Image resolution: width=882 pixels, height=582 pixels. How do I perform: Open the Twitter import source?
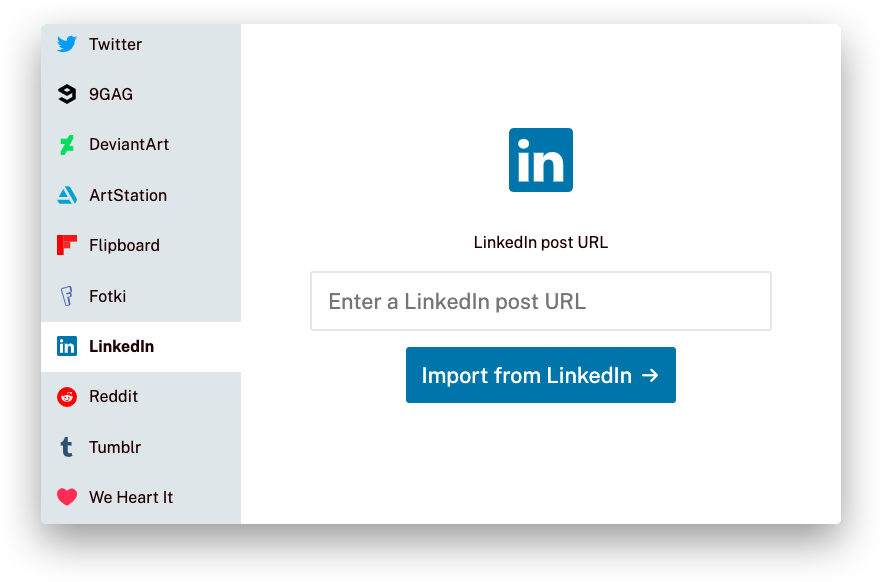coord(141,44)
